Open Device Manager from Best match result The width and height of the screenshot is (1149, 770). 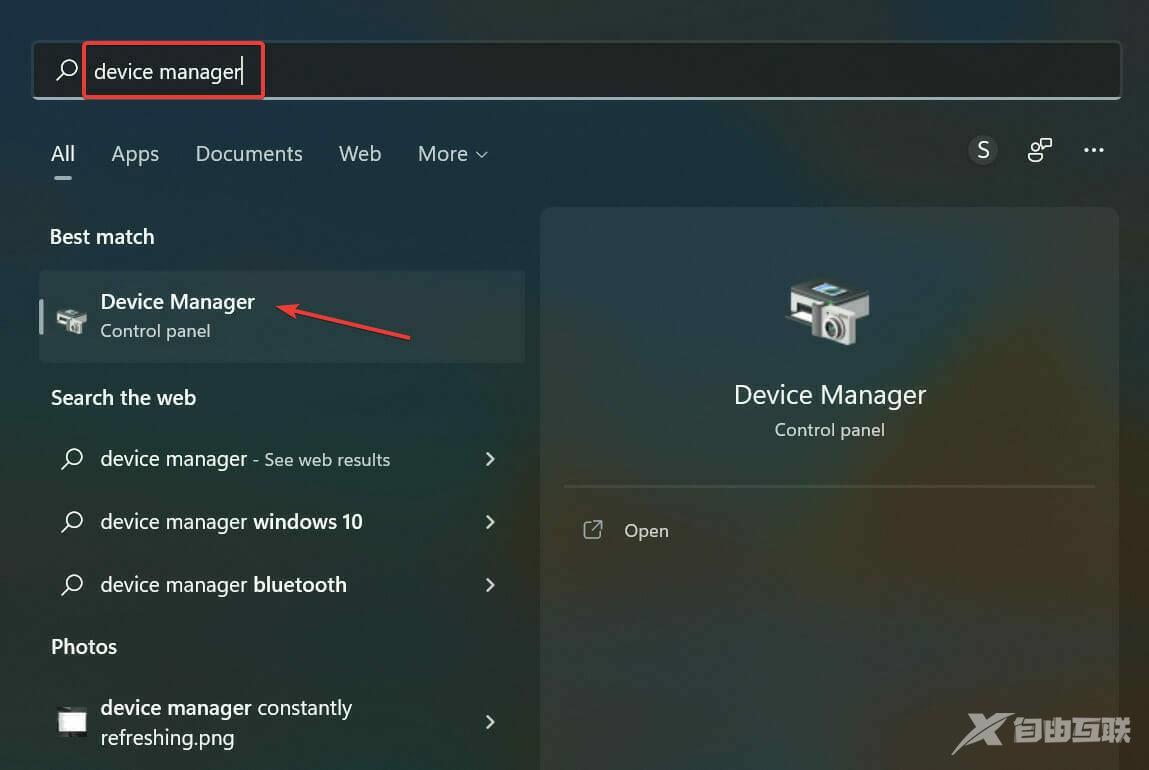click(x=178, y=302)
